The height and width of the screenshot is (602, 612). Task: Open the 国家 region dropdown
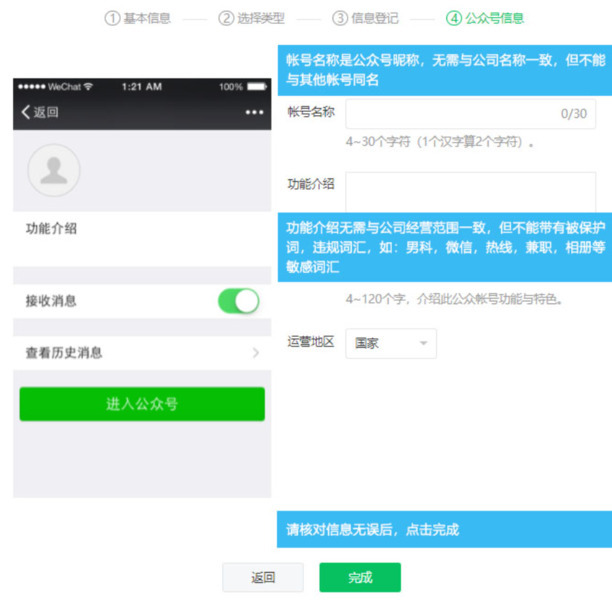[391, 343]
